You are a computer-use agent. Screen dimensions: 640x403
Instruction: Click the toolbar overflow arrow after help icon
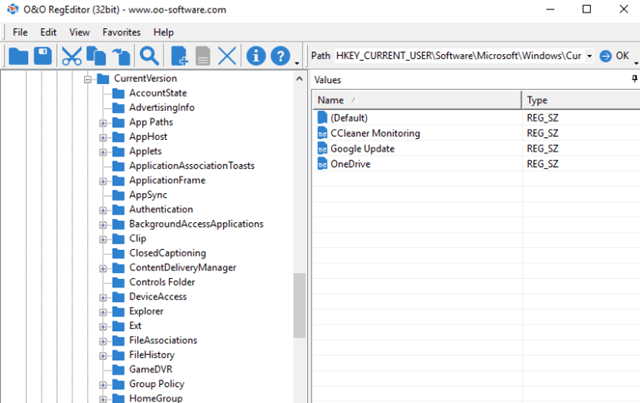(x=297, y=63)
